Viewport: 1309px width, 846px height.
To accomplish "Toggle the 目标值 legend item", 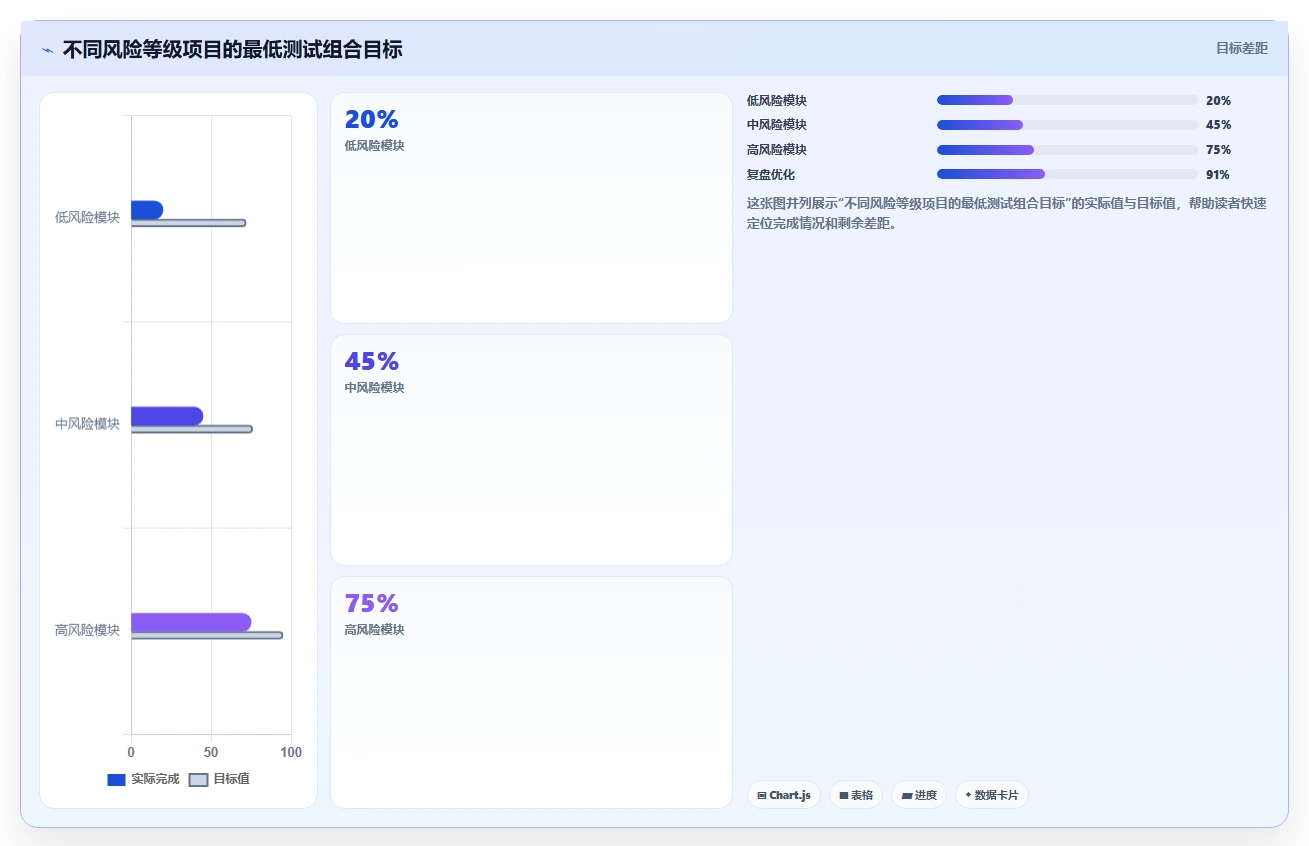I will (219, 779).
